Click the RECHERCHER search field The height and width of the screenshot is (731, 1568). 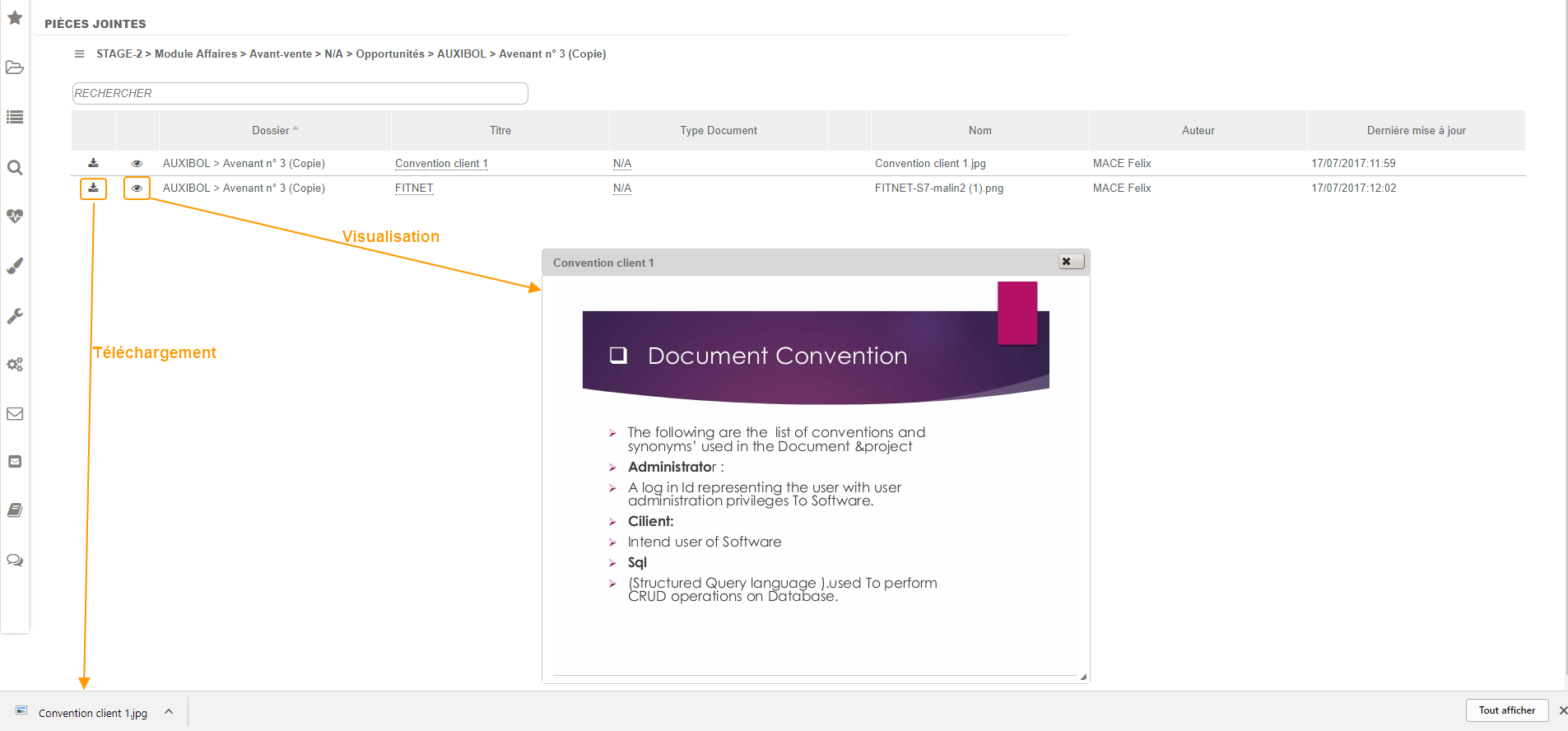pos(300,93)
